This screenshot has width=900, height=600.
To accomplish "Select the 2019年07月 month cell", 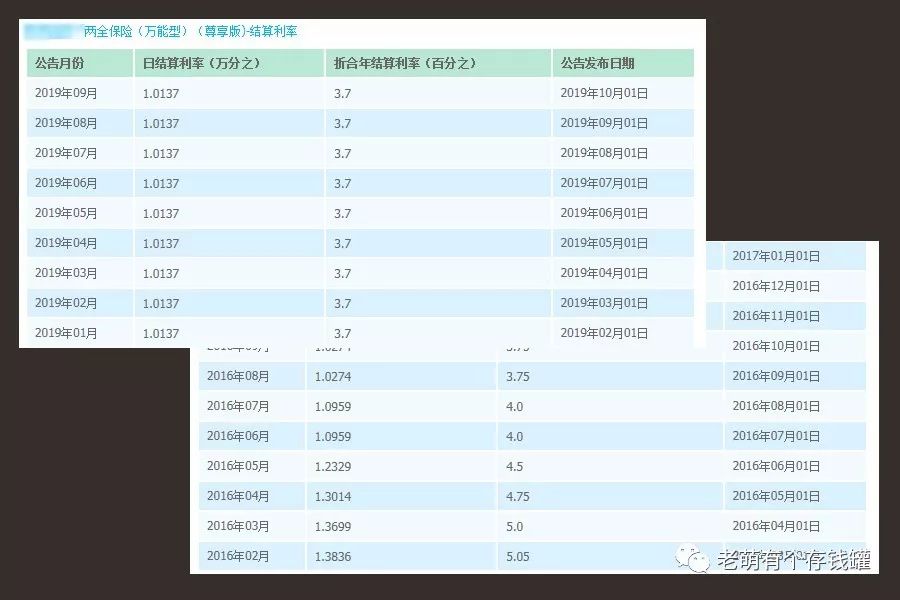I will (66, 153).
